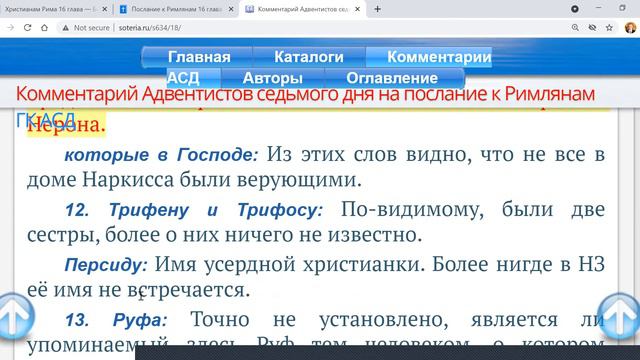
Task: Open the Авторы menu item
Action: [x=273, y=78]
